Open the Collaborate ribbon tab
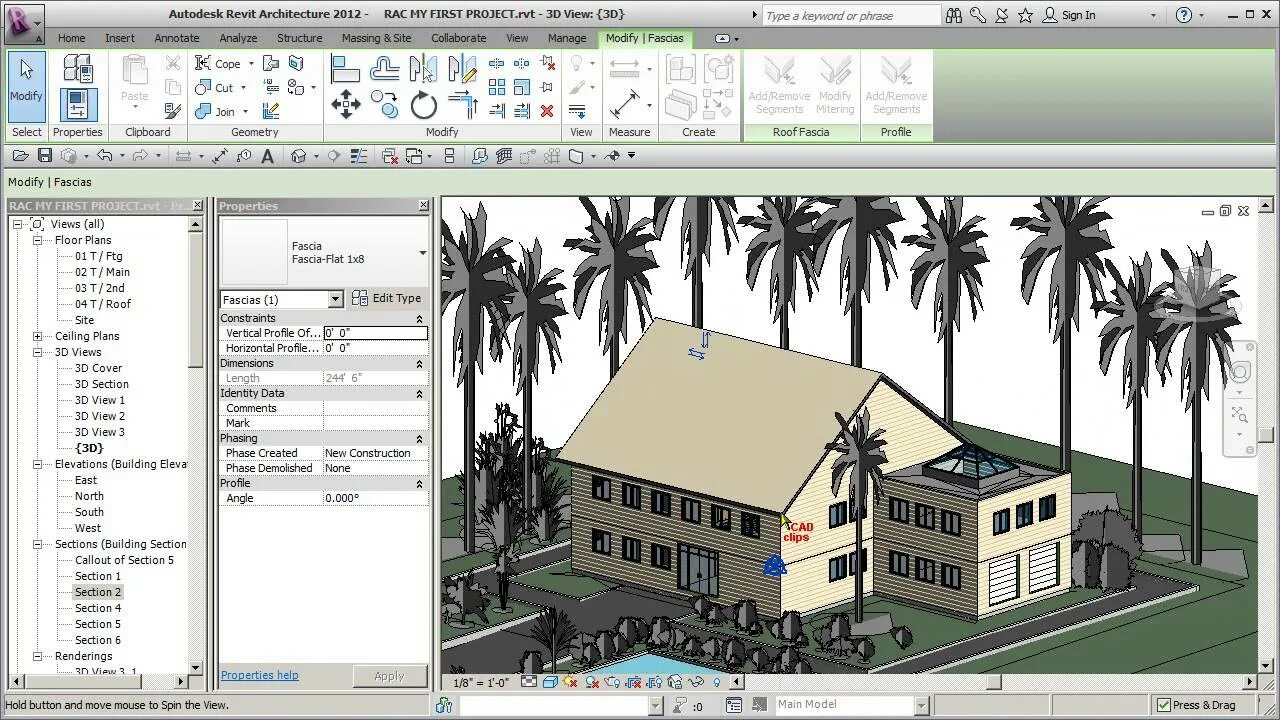This screenshot has height=720, width=1280. tap(458, 38)
